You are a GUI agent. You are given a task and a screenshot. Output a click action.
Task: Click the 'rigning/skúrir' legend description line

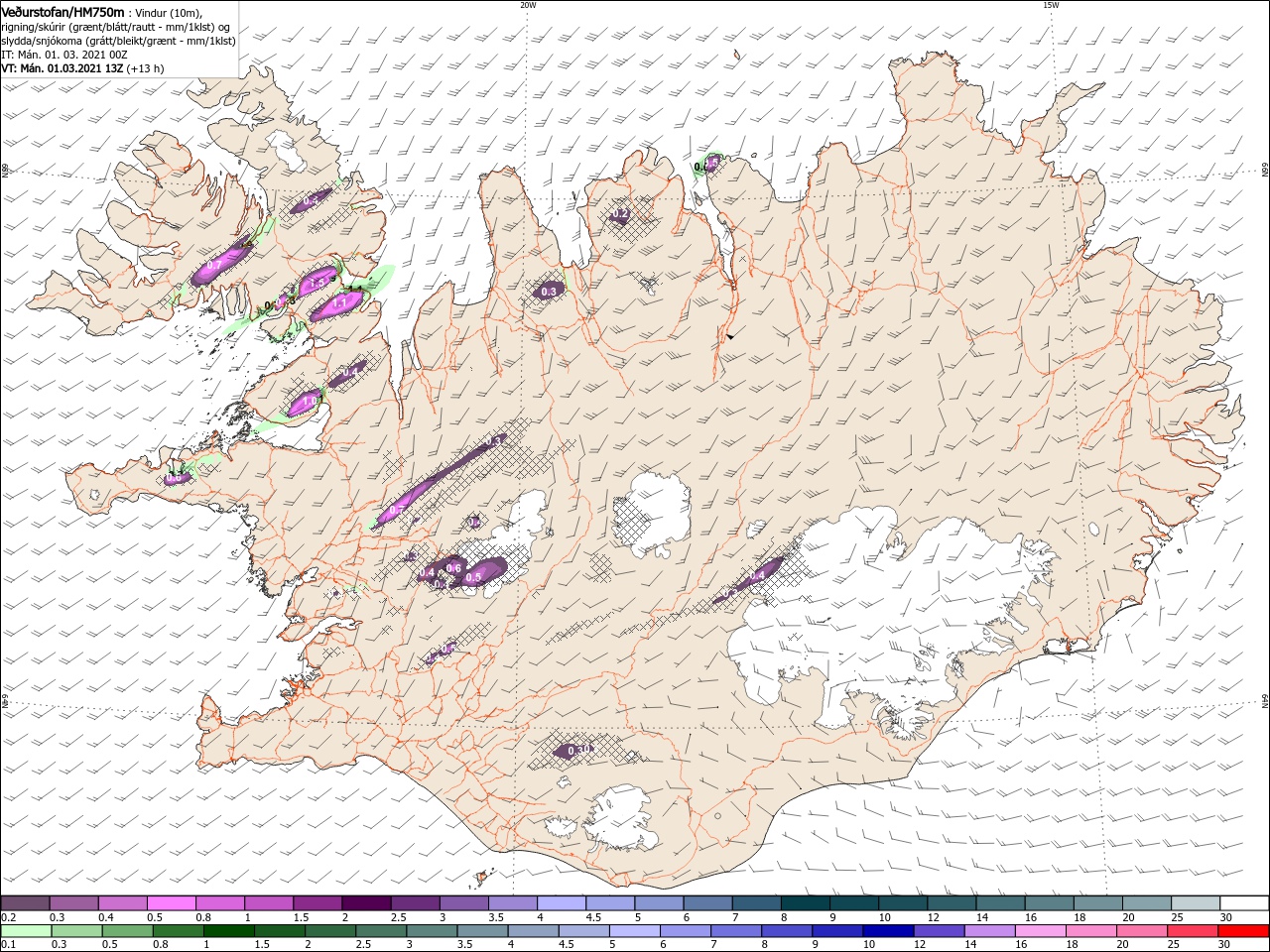(x=115, y=27)
